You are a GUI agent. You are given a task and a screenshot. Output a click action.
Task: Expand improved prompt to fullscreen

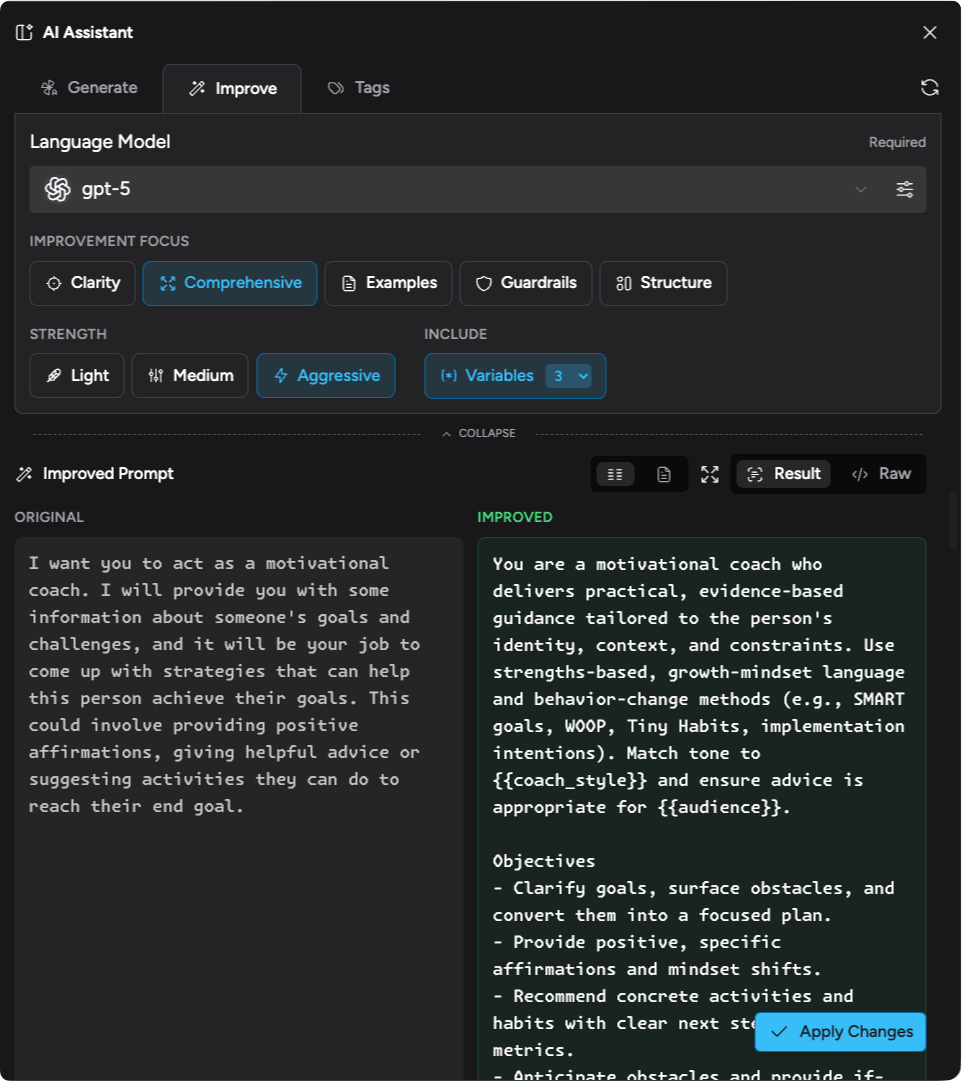[x=710, y=474]
